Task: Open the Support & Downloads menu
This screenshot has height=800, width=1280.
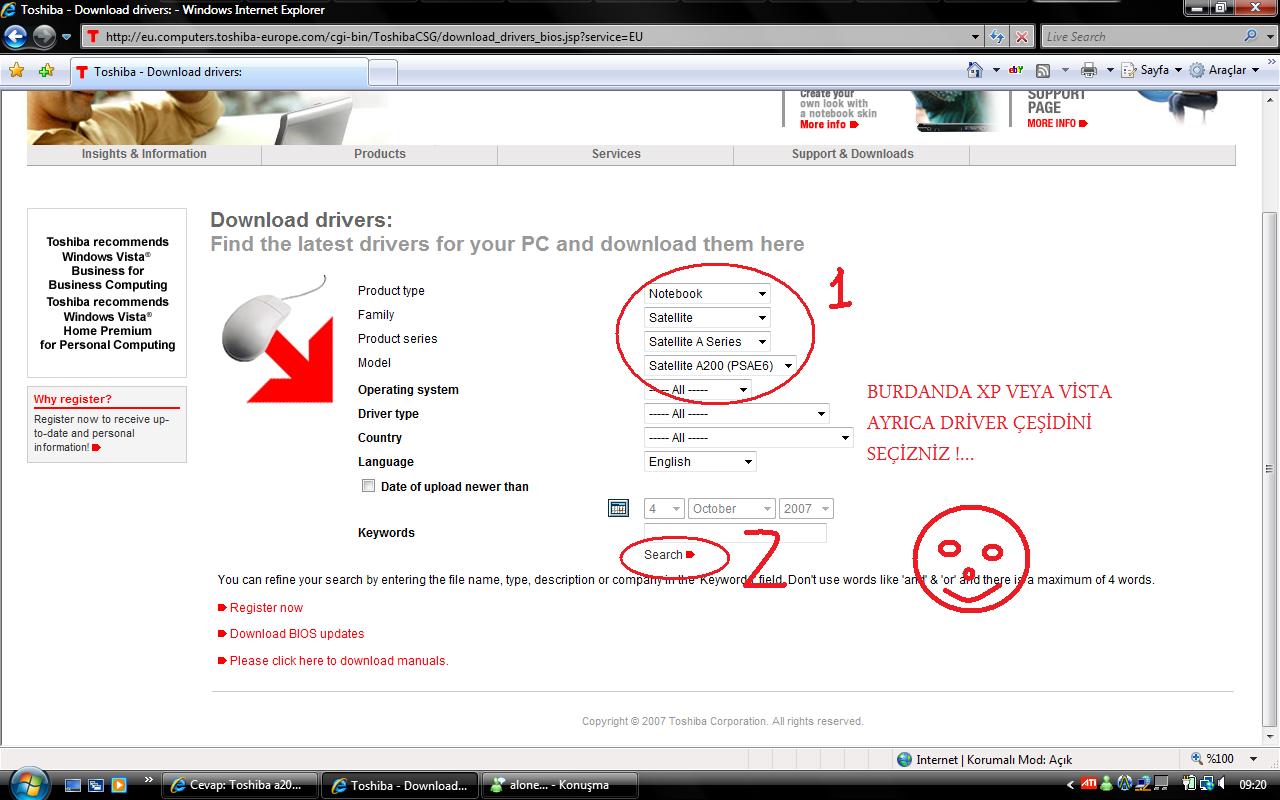Action: [852, 154]
